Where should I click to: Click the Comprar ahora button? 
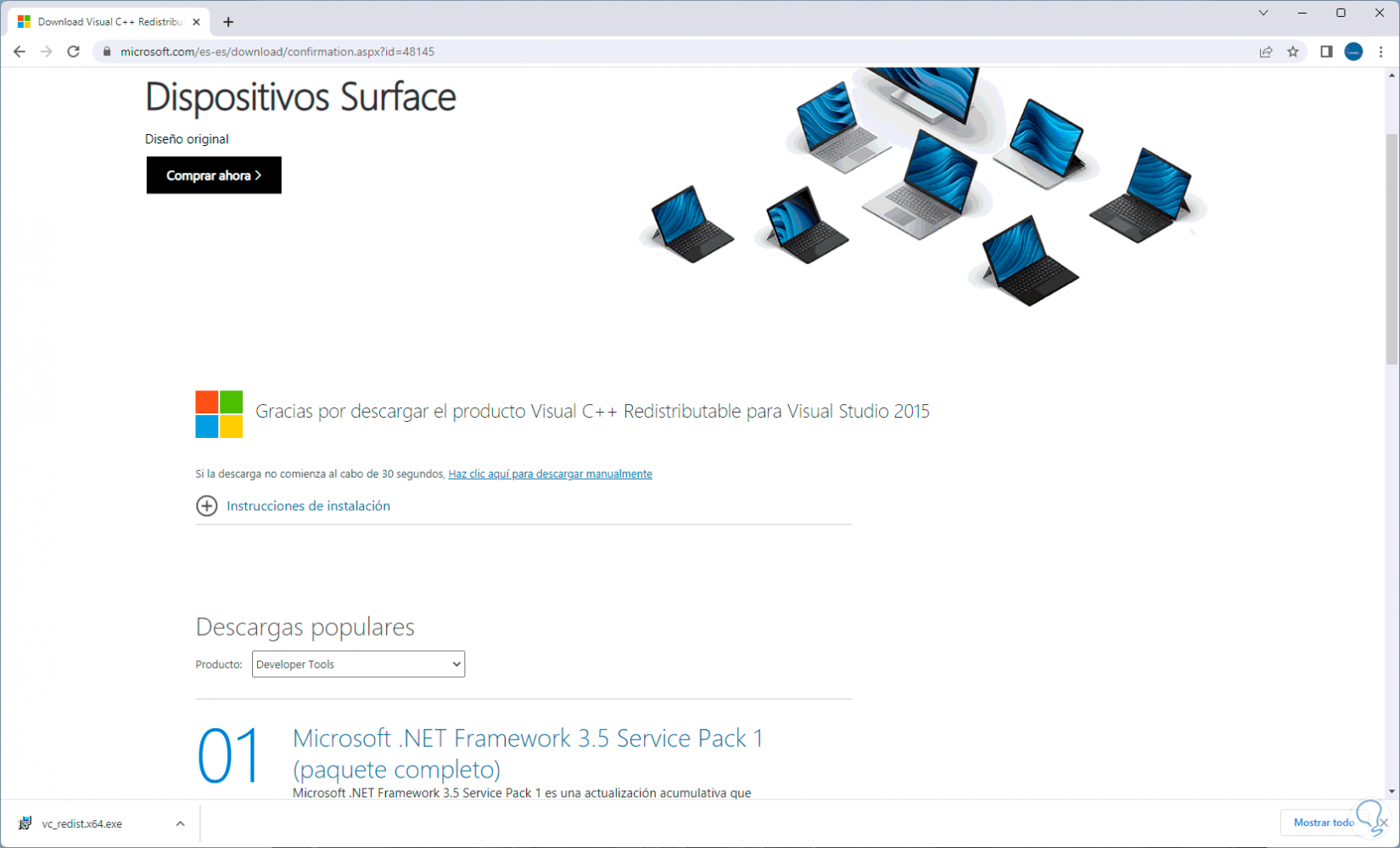214,175
